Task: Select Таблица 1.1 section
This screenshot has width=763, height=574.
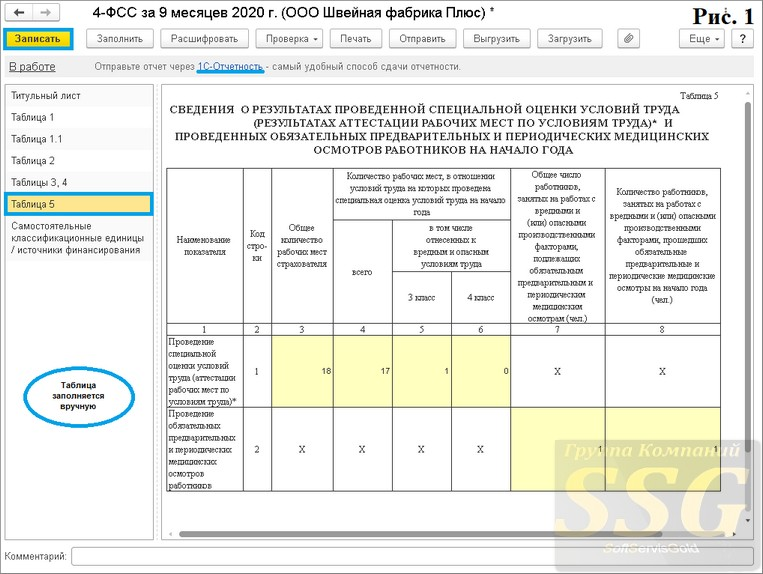Action: (x=79, y=139)
